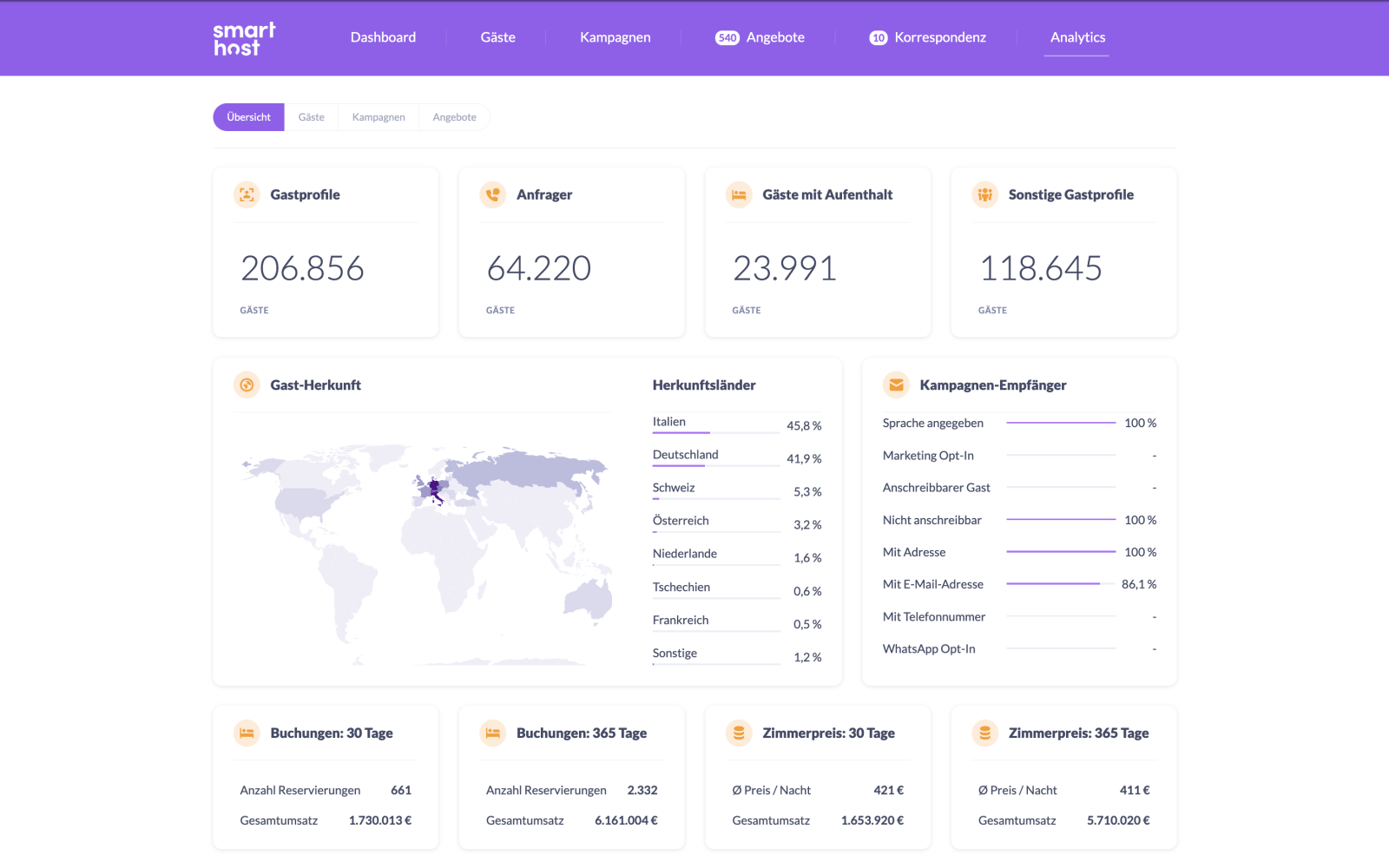Click the Zimmerpreis: 30 Tage coins icon

[x=739, y=733]
